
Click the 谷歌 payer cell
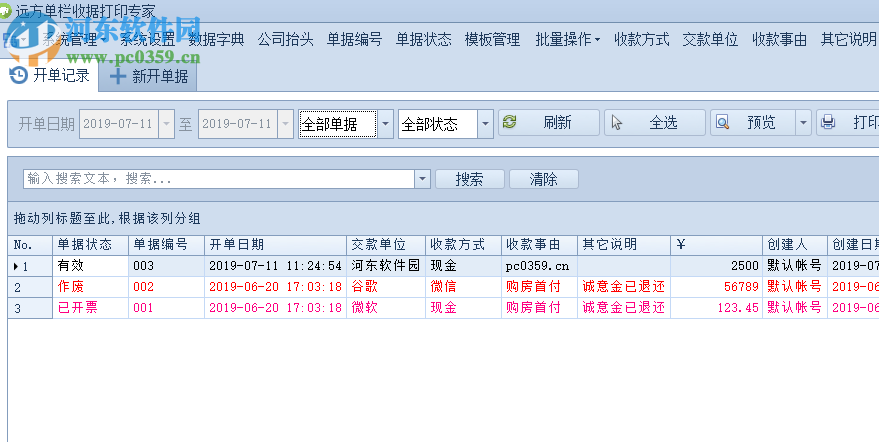(x=386, y=287)
